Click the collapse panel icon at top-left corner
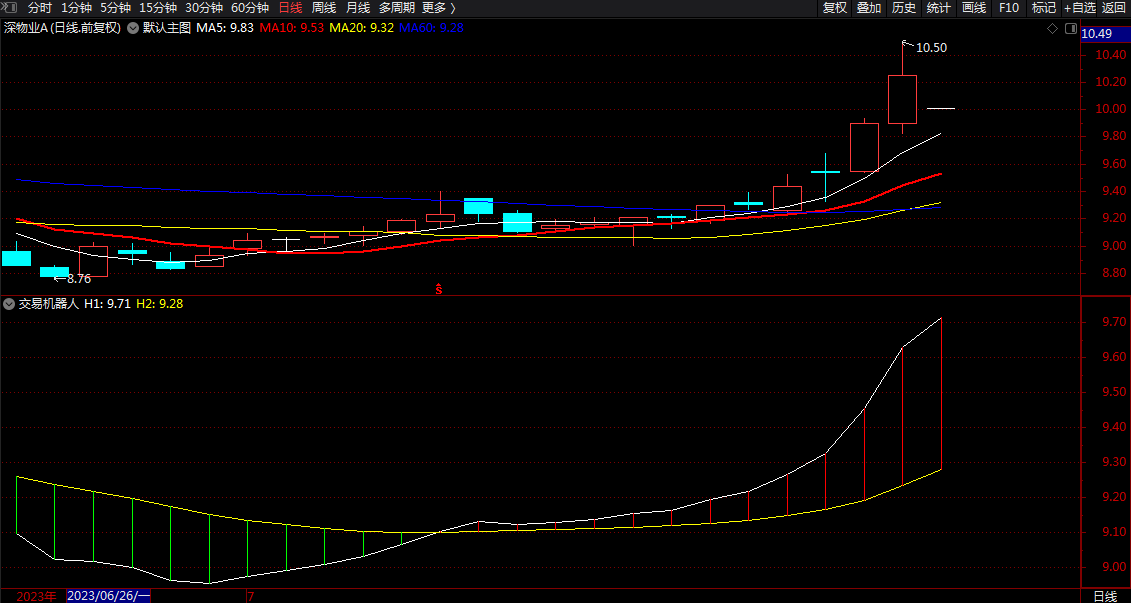Screen dimensions: 1131x603 coord(10,8)
